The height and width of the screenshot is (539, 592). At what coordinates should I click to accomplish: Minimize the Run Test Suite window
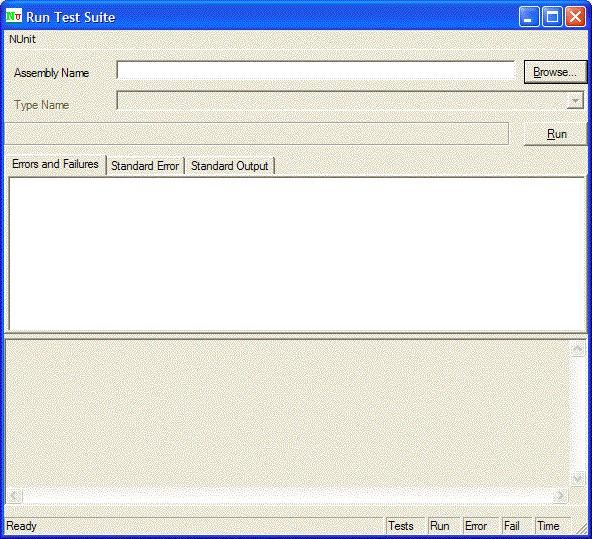click(x=529, y=17)
